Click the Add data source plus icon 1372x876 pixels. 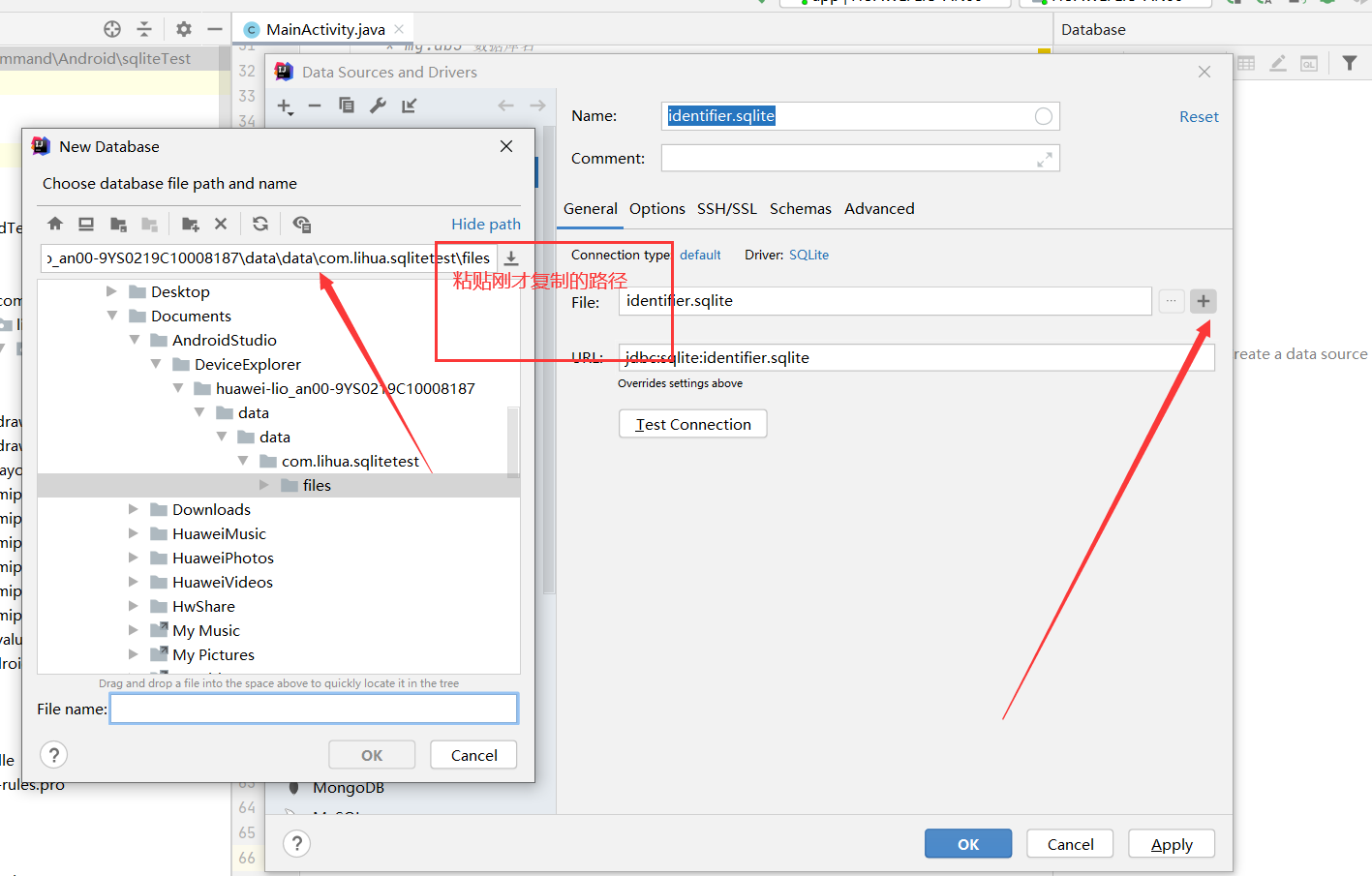[285, 106]
